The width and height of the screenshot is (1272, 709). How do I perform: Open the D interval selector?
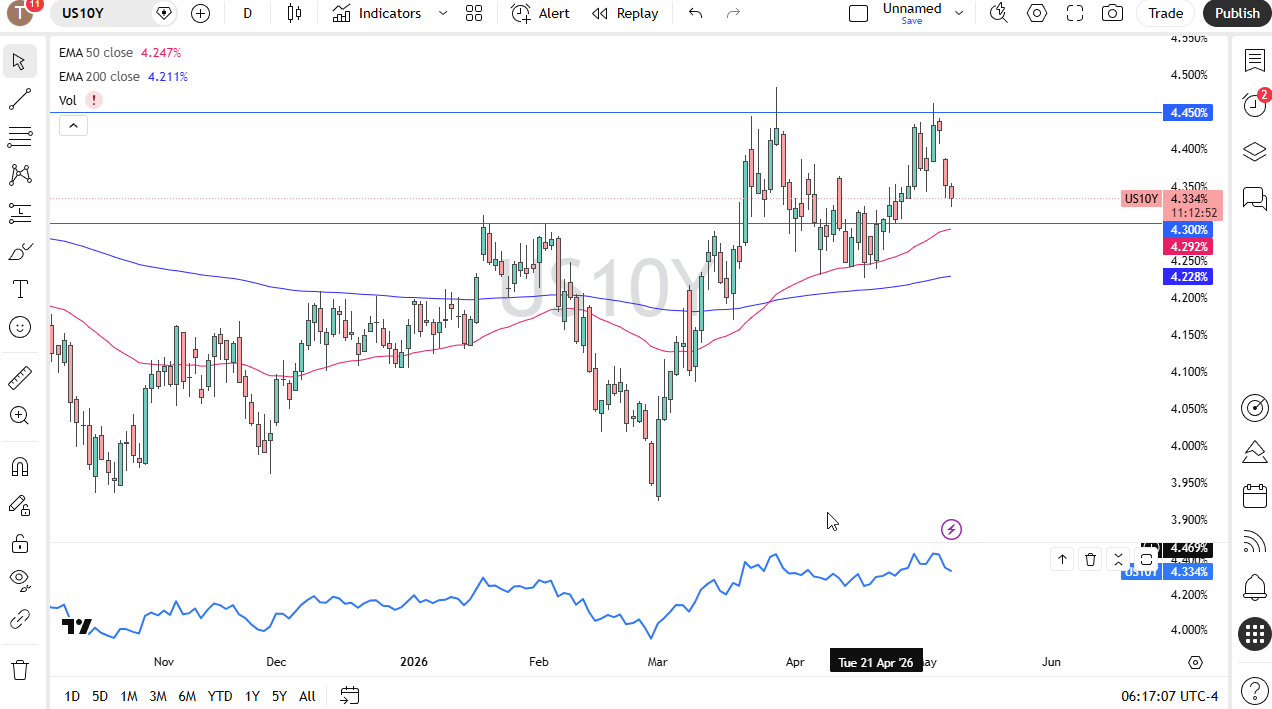tap(247, 13)
